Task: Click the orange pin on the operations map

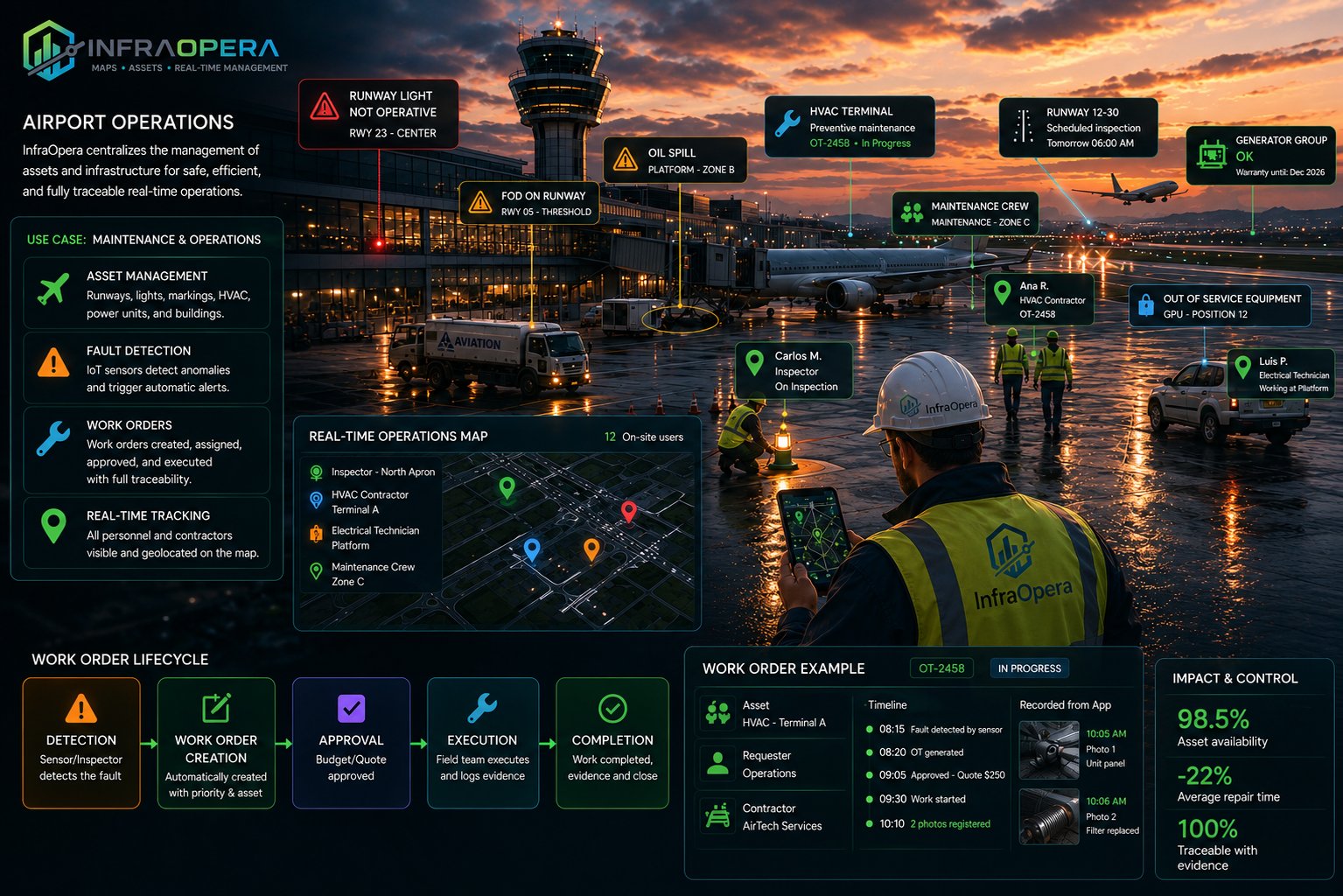Action: coord(591,549)
